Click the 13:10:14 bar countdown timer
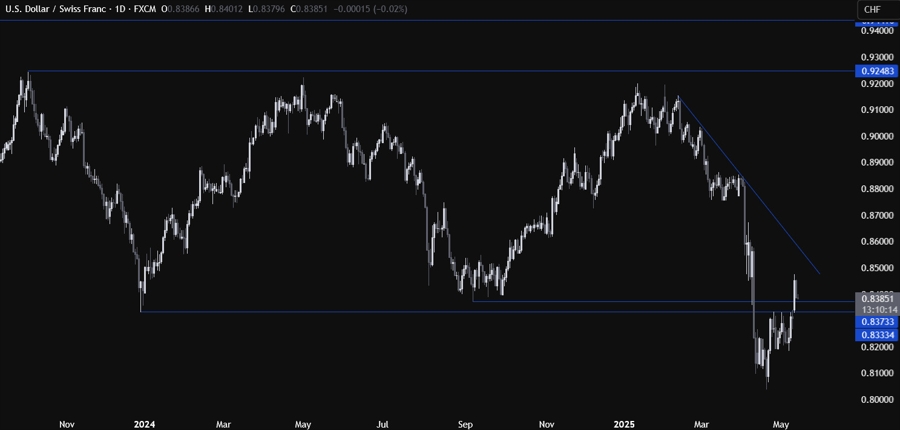Screen dimensions: 900x430 tap(876, 310)
